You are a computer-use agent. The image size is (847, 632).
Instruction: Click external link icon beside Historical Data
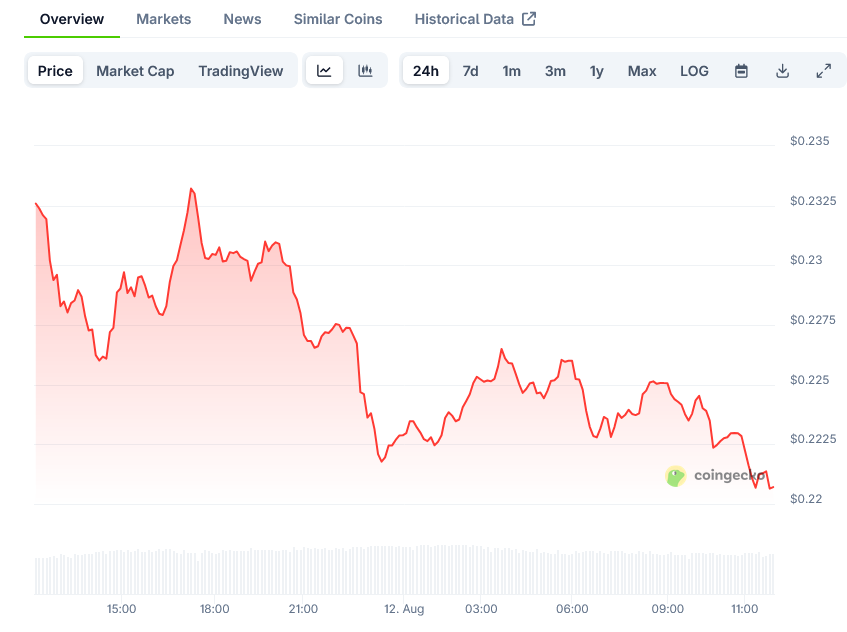529,19
